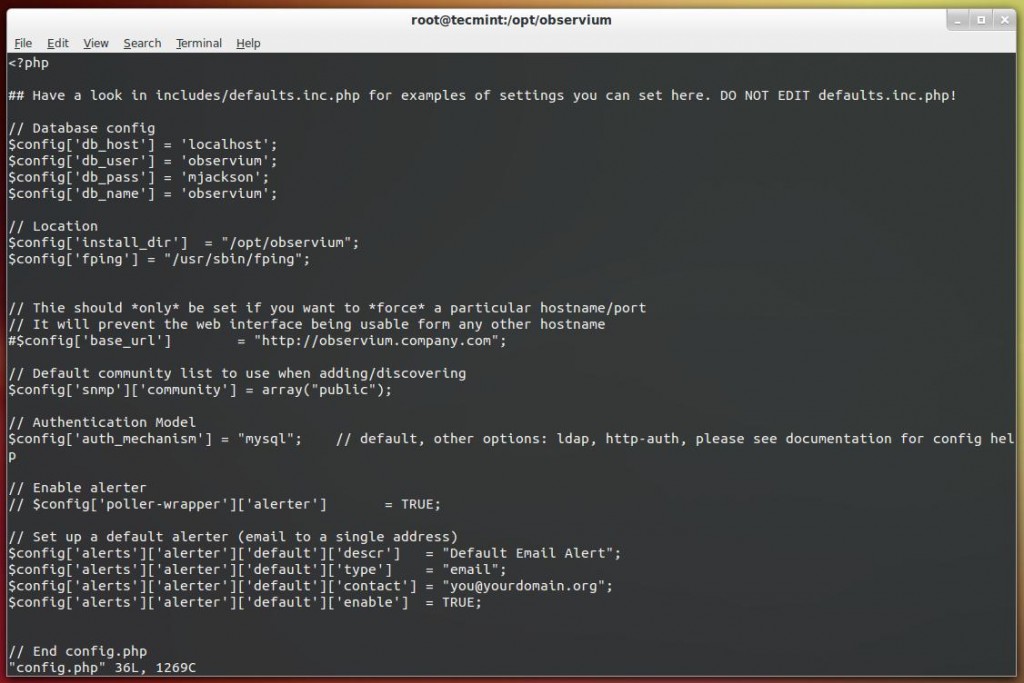Open the Help menu

tap(246, 43)
